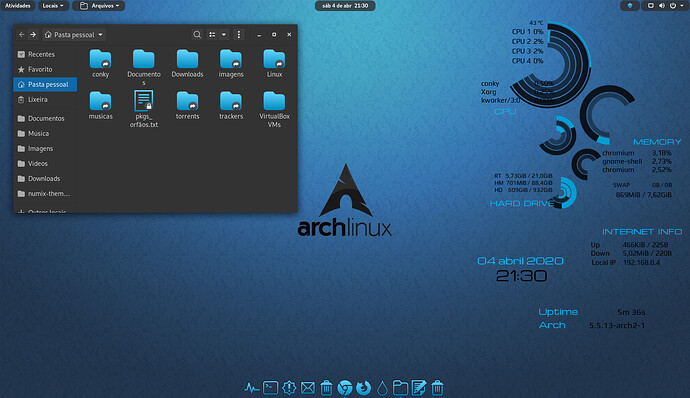Expand the system menu arrow in top bar
Screen dimensions: 690x398
pyautogui.click(x=682, y=6)
